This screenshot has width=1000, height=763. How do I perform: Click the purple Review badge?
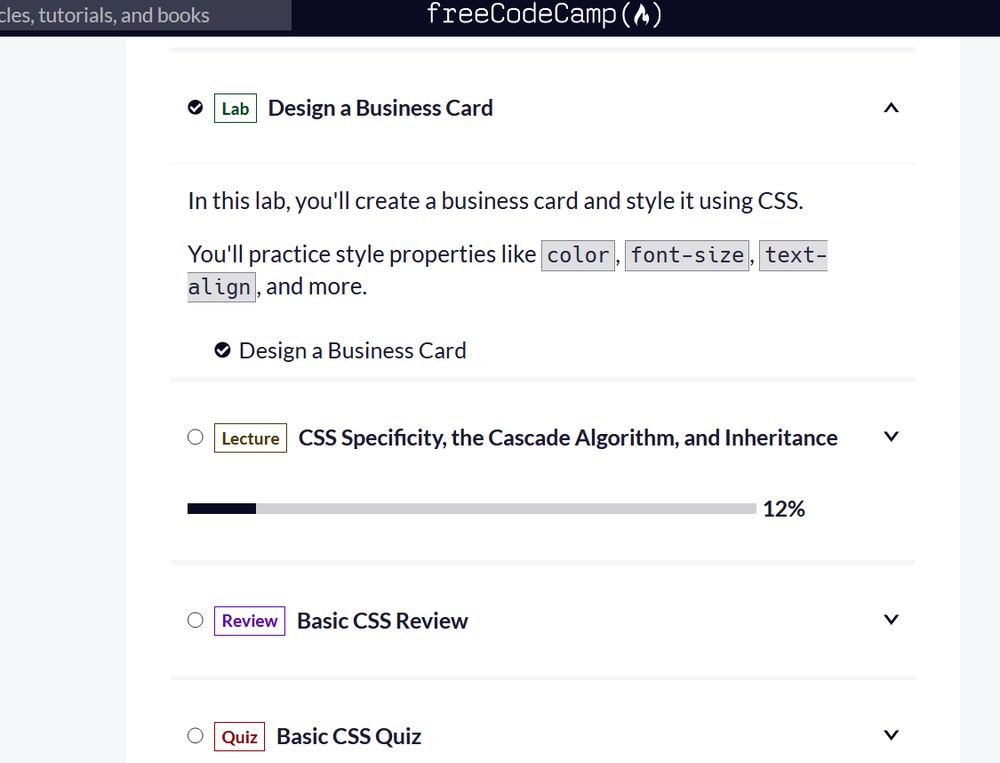click(248, 620)
